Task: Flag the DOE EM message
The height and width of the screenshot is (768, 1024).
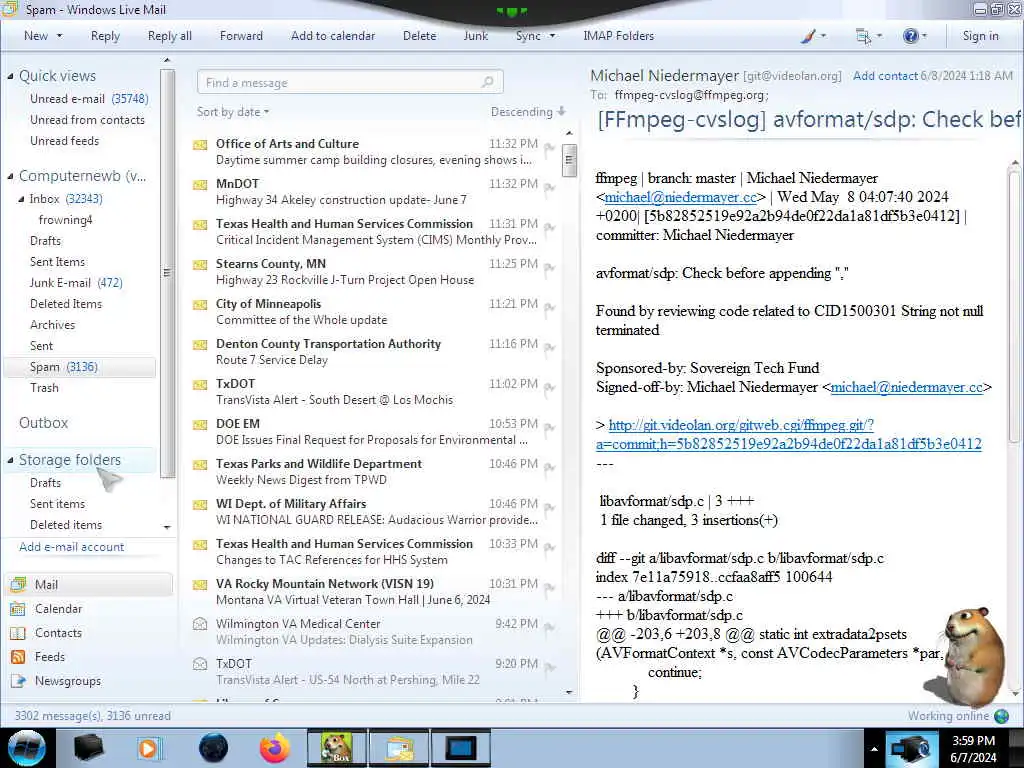Action: pyautogui.click(x=549, y=428)
